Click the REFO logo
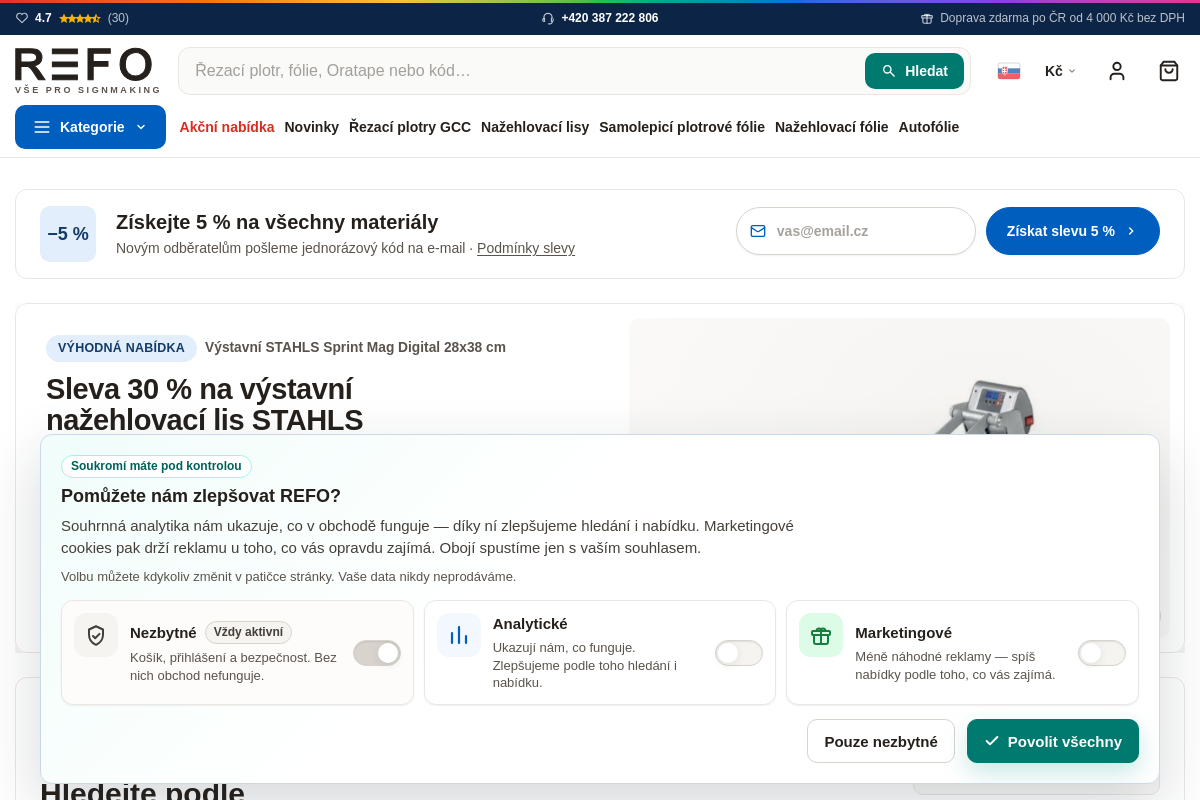This screenshot has width=1200, height=800. tap(88, 71)
